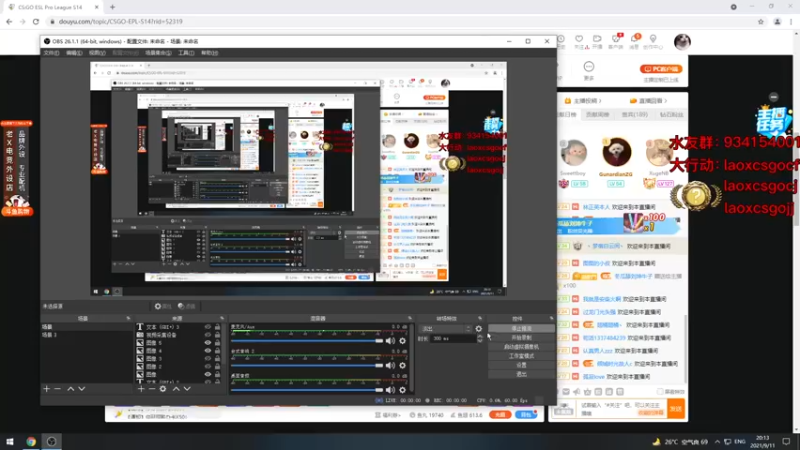
Task: Click the orange 发送 send button
Action: point(676,409)
